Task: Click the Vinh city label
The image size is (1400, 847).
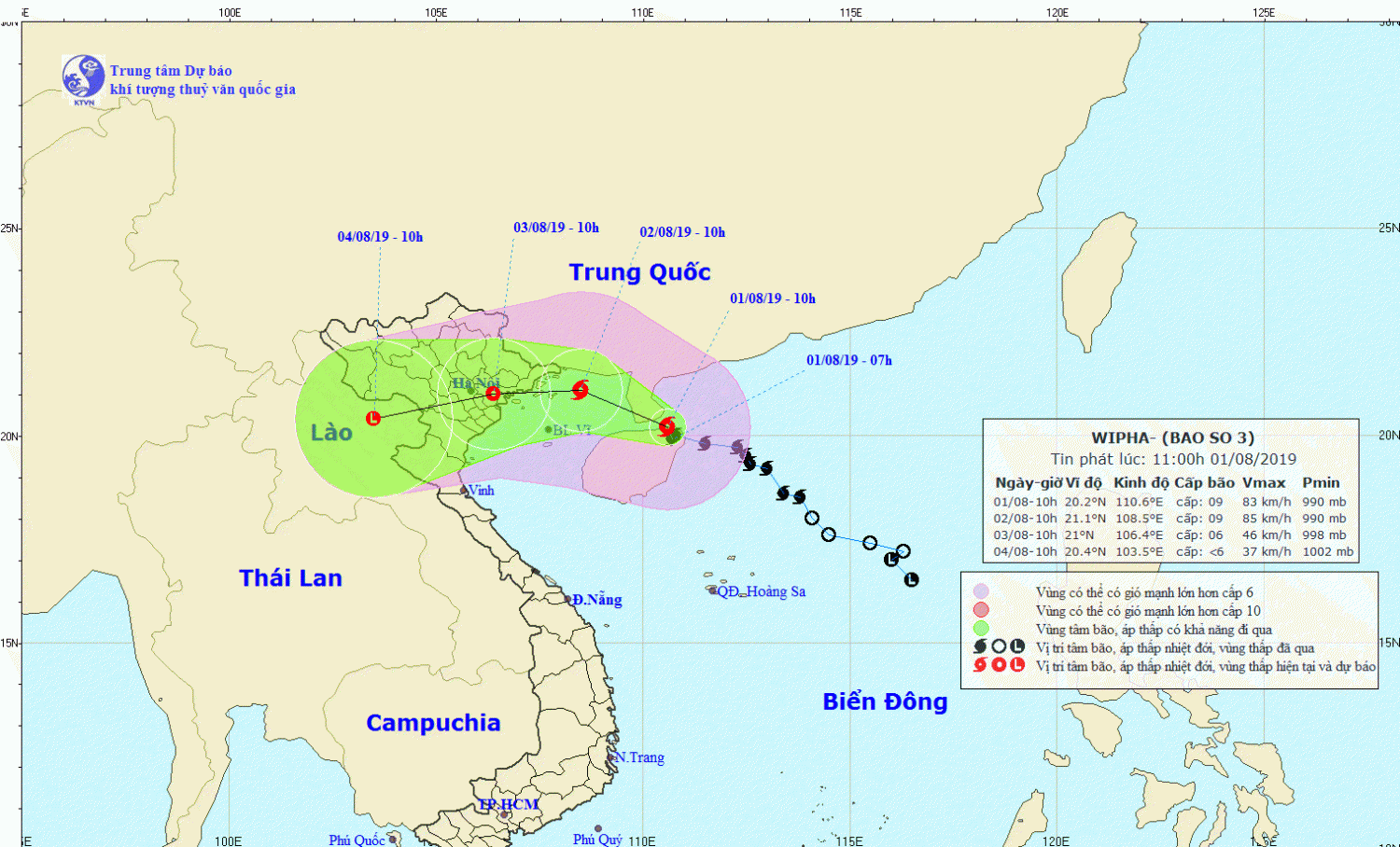Action: [x=482, y=491]
